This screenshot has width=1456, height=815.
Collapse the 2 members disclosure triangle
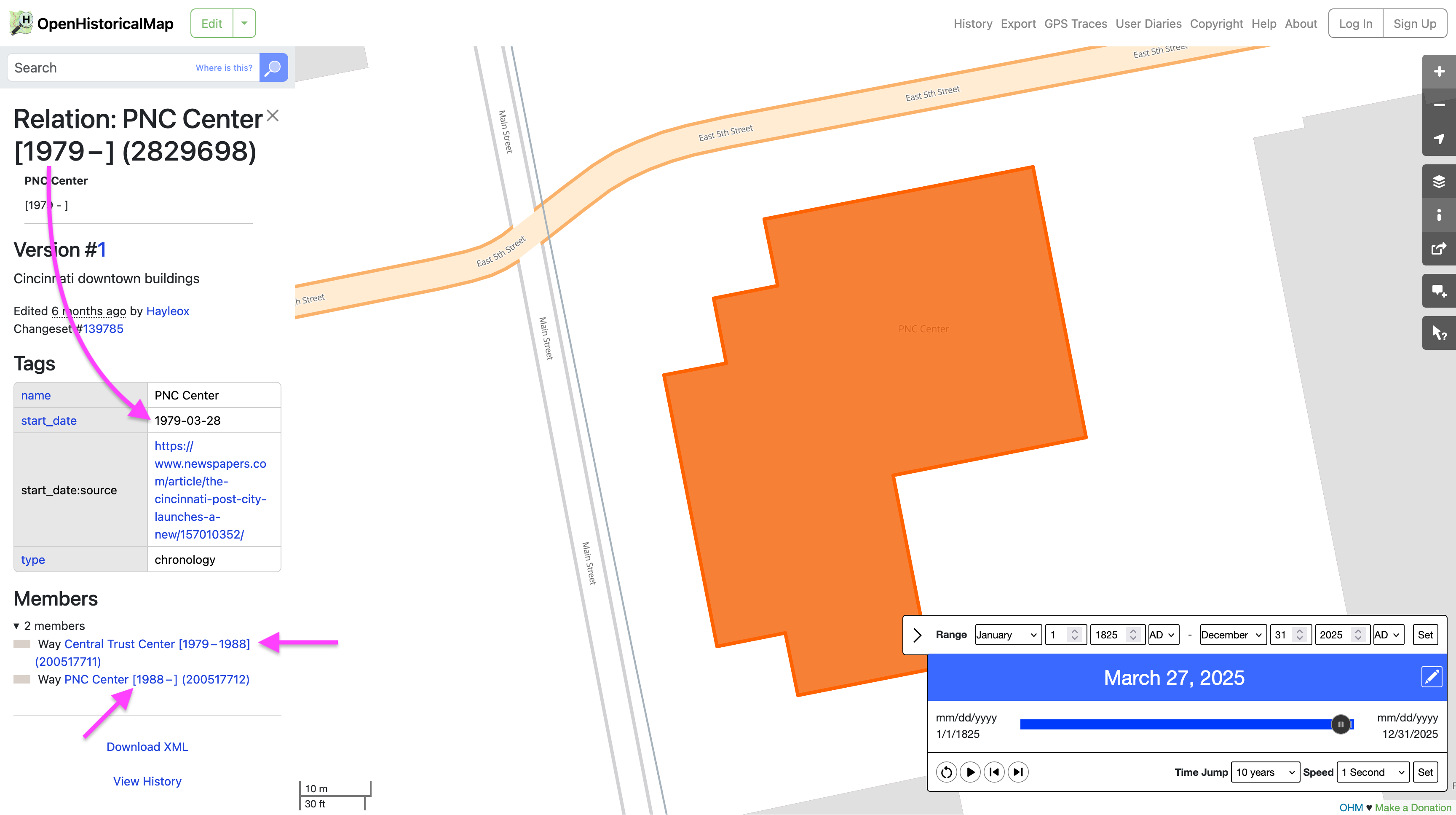click(x=16, y=626)
